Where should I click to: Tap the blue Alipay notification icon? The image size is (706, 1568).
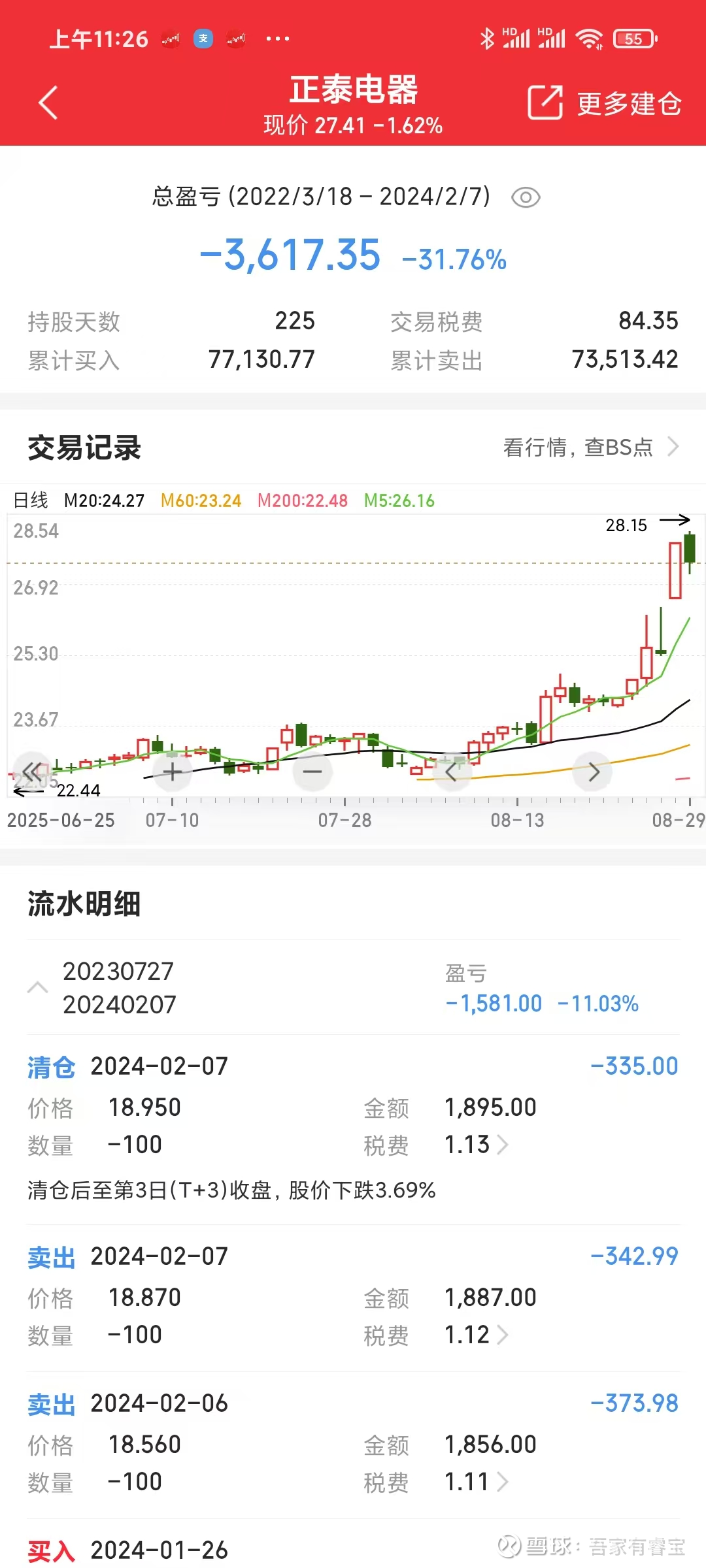tap(203, 39)
